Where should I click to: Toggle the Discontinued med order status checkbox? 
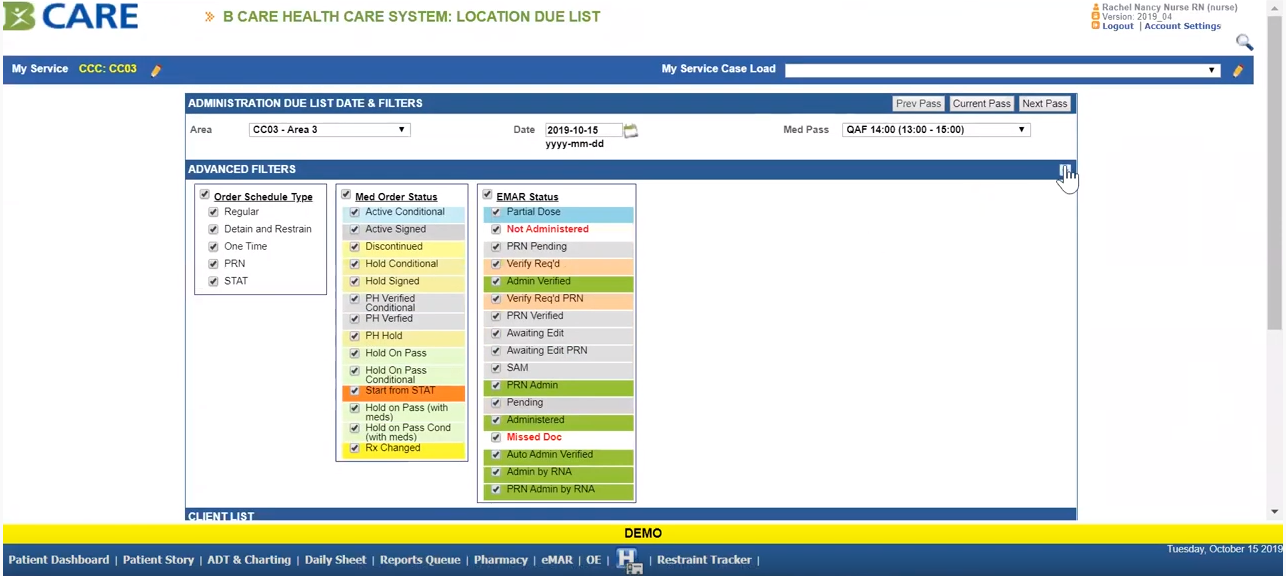coord(354,247)
